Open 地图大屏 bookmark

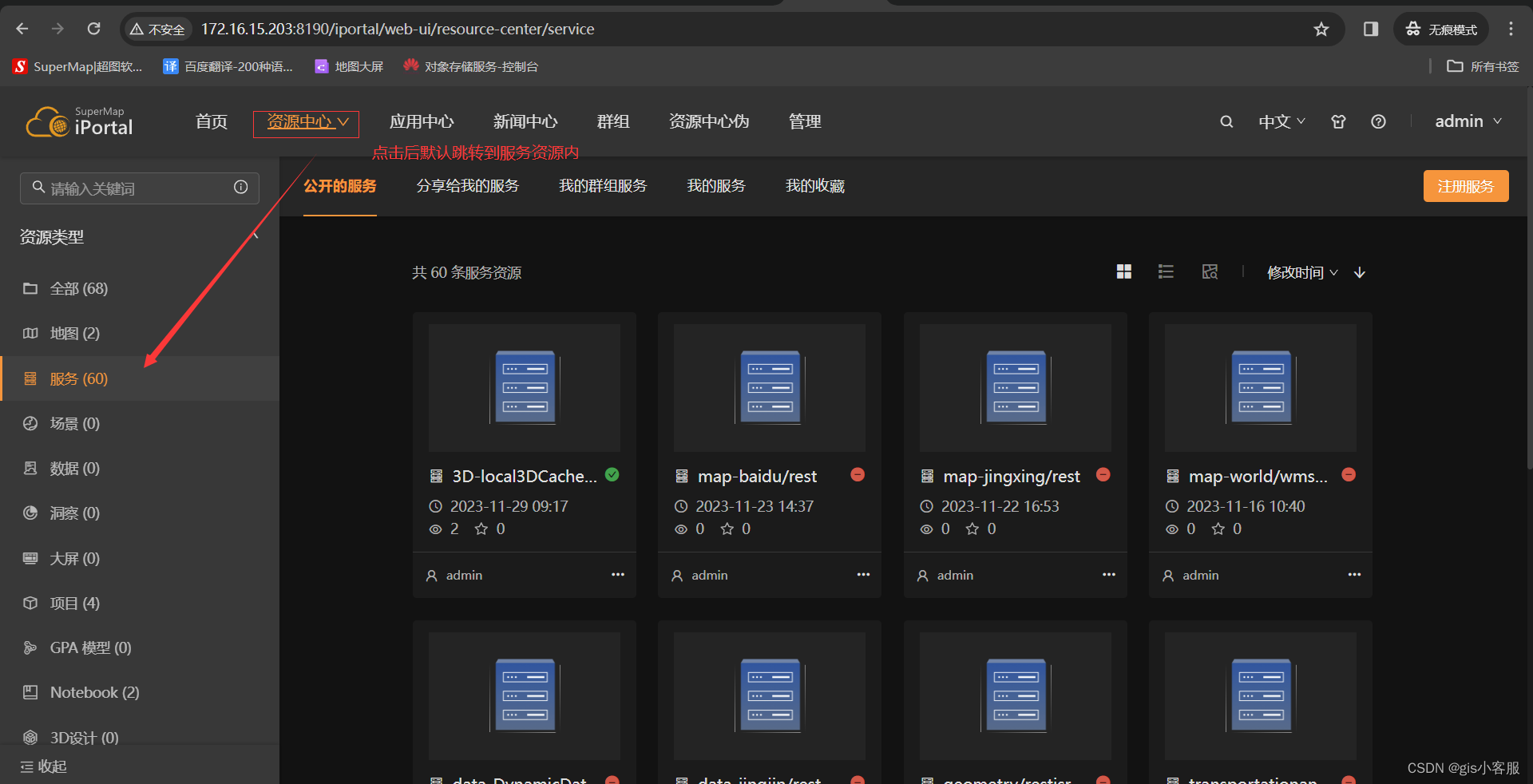pyautogui.click(x=350, y=66)
